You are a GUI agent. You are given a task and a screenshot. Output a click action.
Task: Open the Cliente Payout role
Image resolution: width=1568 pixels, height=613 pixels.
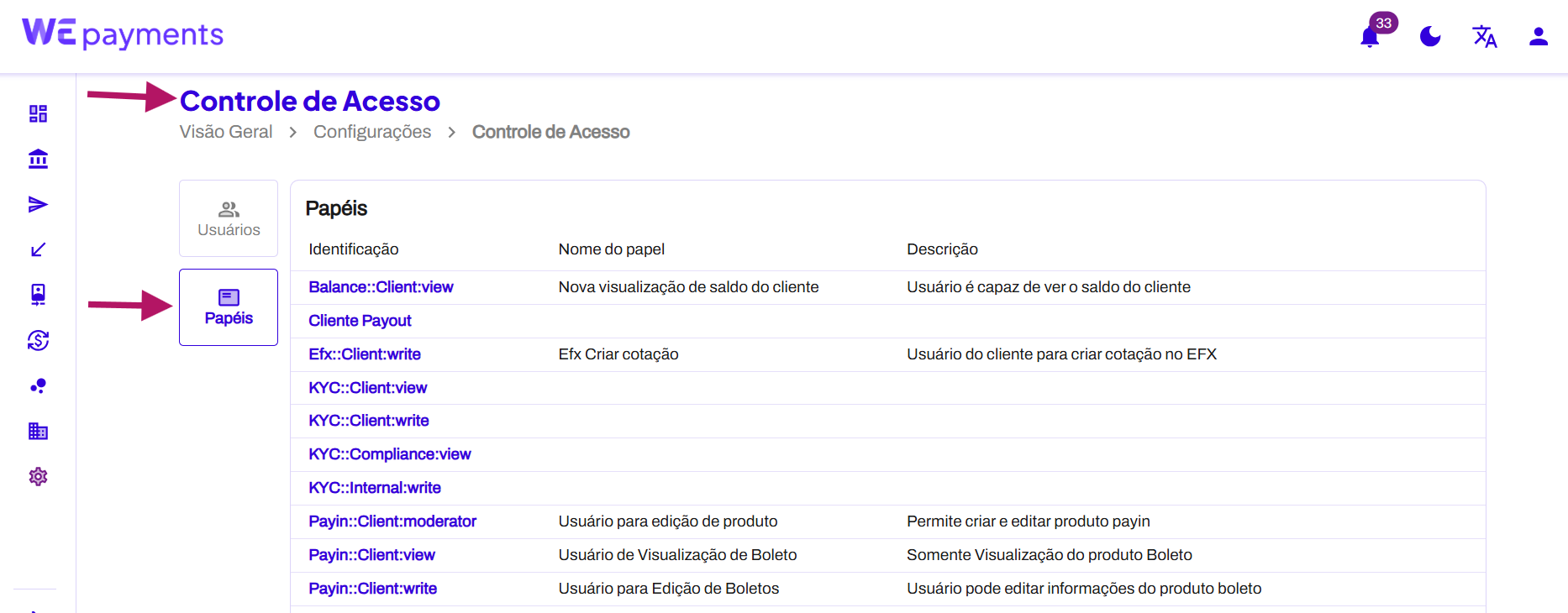pyautogui.click(x=360, y=321)
